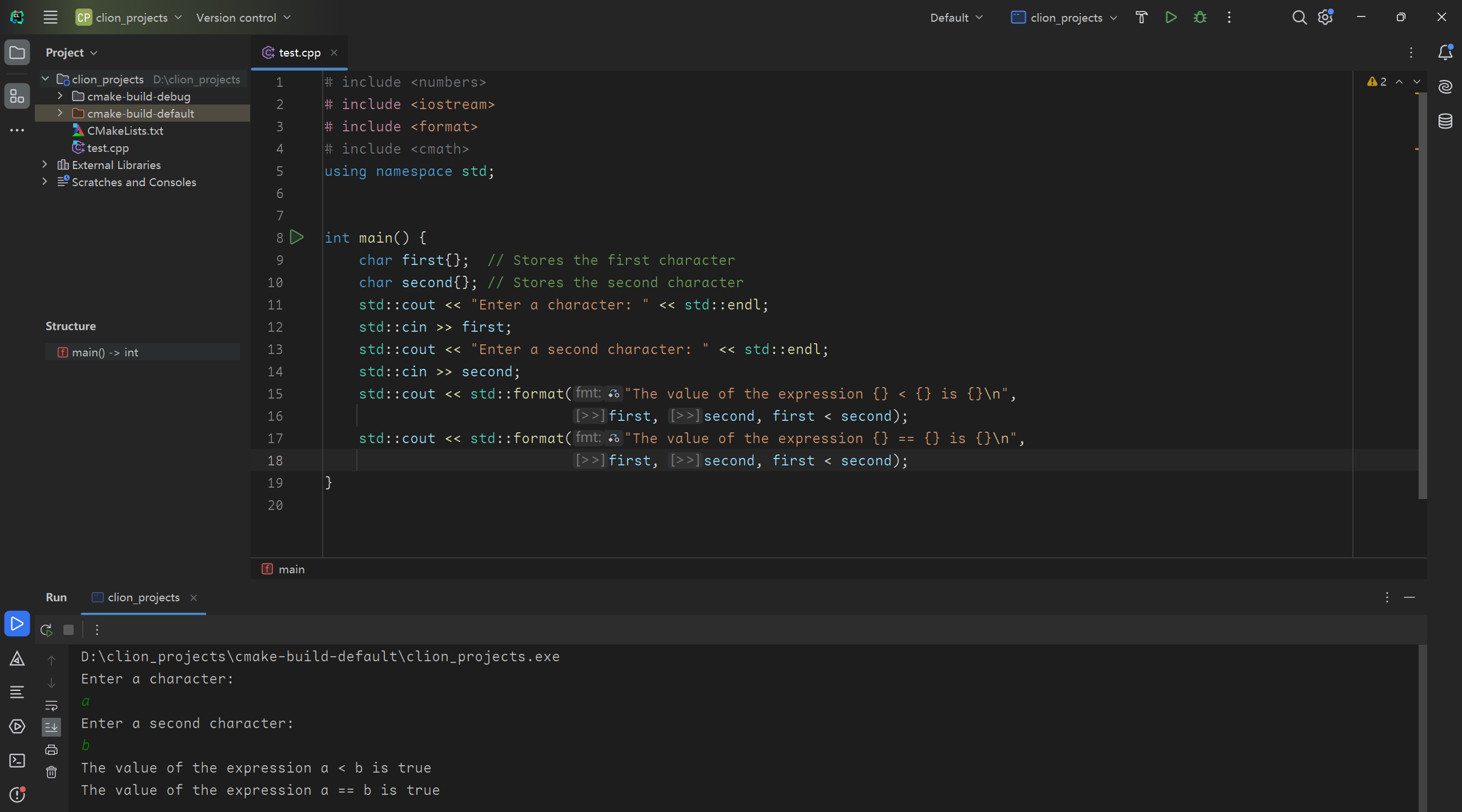Toggle the Project tool window sidebar icon
Viewport: 1462px width, 812px height.
pyautogui.click(x=17, y=53)
